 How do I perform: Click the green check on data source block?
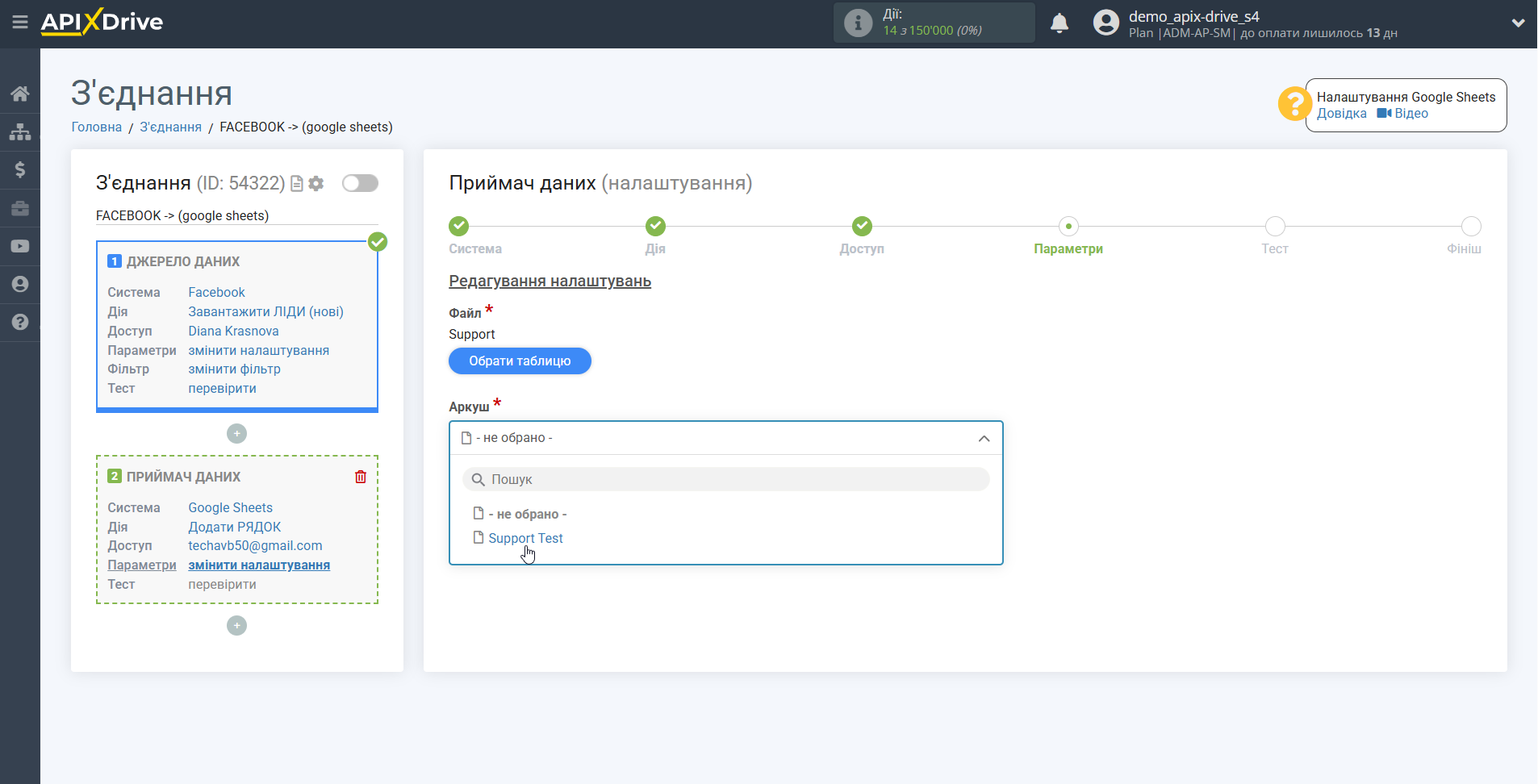tap(378, 242)
